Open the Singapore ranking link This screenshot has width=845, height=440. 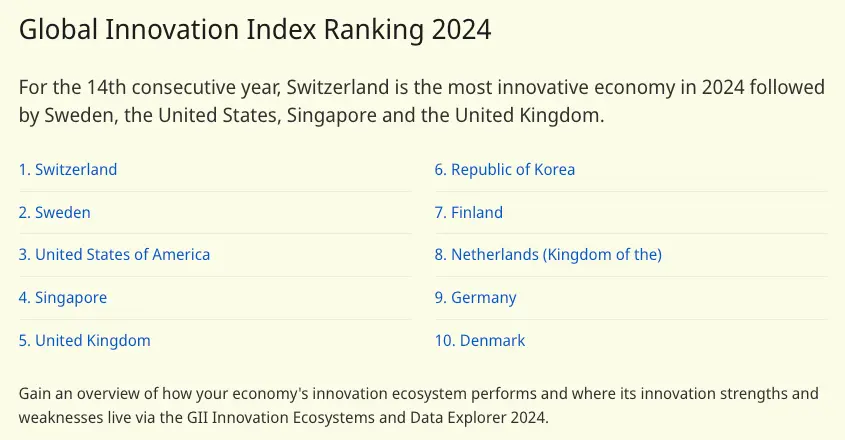(63, 298)
